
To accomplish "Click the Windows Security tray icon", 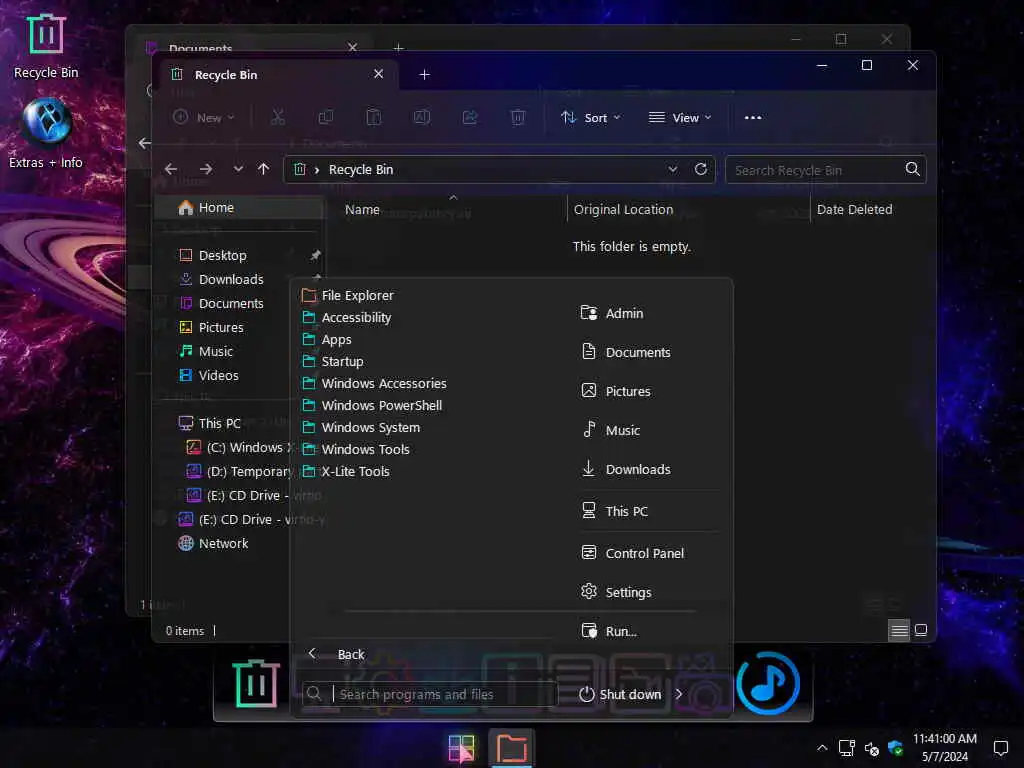I will click(895, 748).
